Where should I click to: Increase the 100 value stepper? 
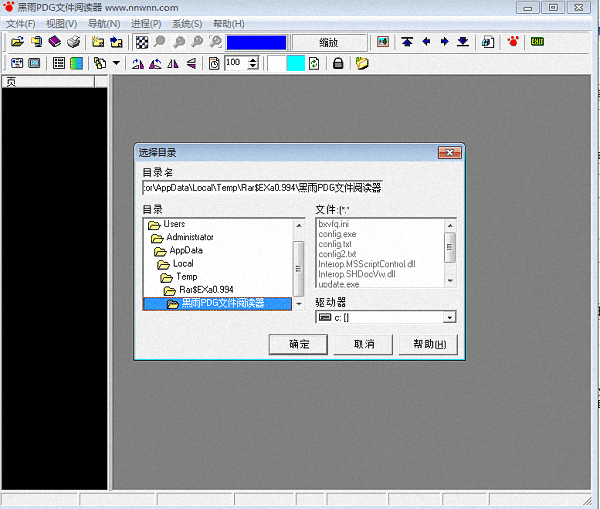tap(252, 59)
